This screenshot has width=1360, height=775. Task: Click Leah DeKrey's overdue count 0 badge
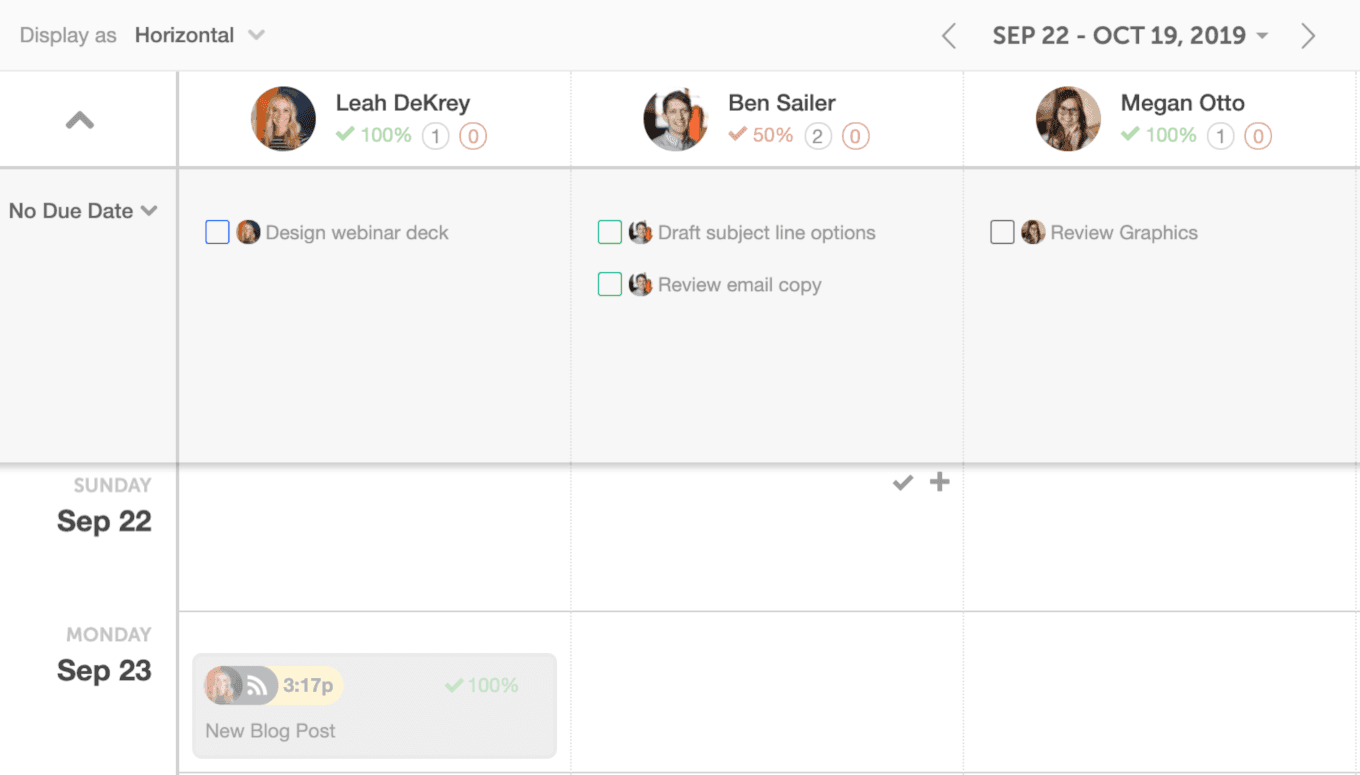473,135
